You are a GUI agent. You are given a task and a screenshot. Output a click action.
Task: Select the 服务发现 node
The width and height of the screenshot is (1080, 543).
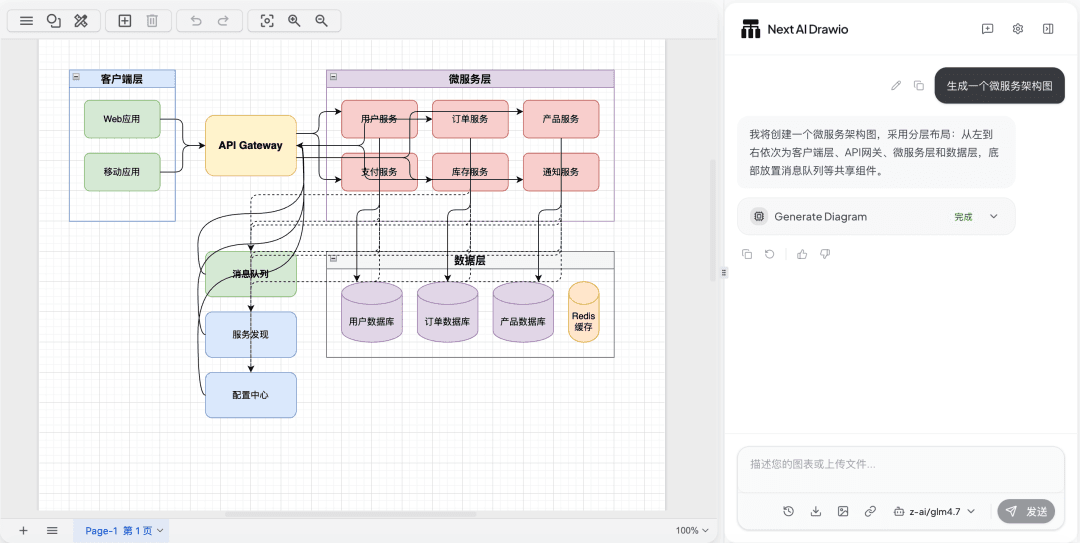(251, 335)
